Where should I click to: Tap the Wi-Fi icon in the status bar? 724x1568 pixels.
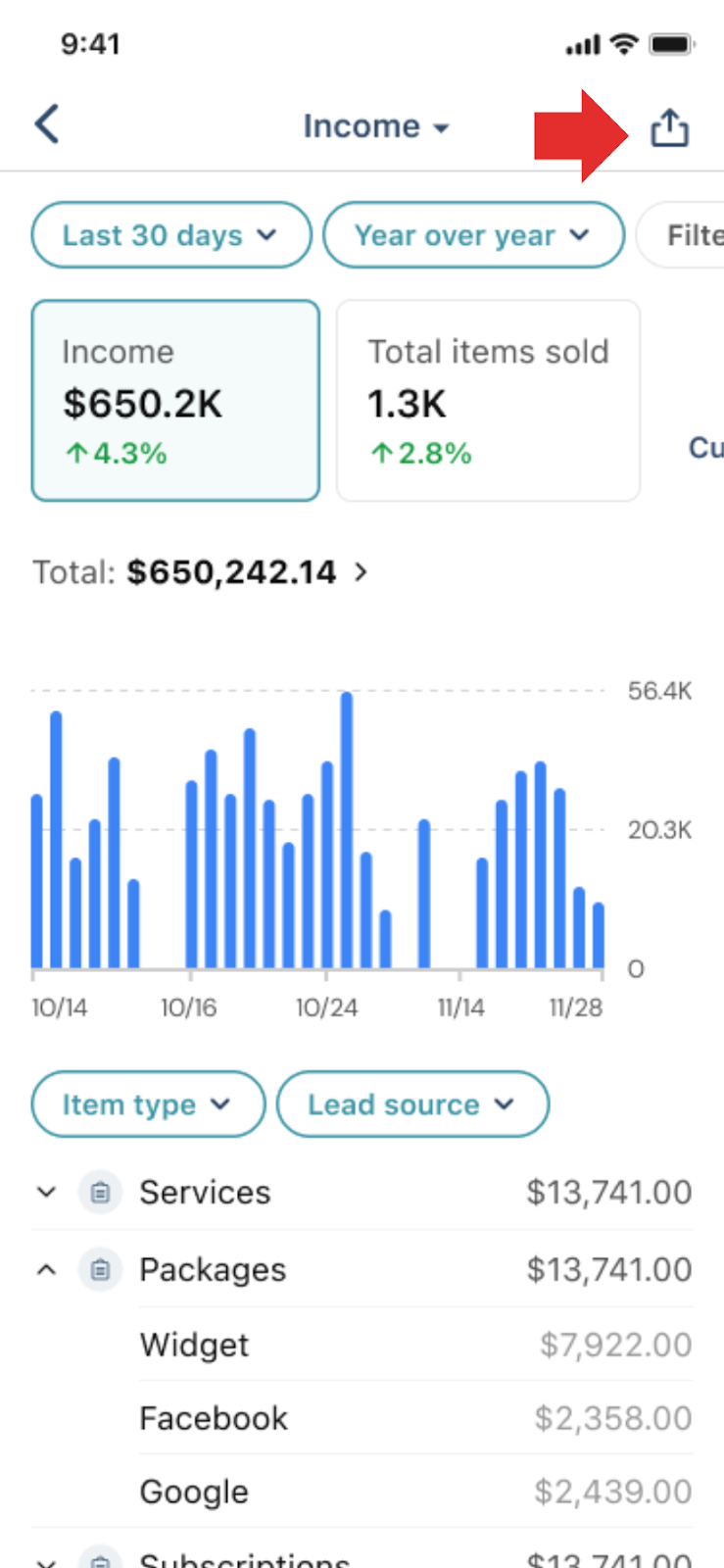tap(620, 43)
